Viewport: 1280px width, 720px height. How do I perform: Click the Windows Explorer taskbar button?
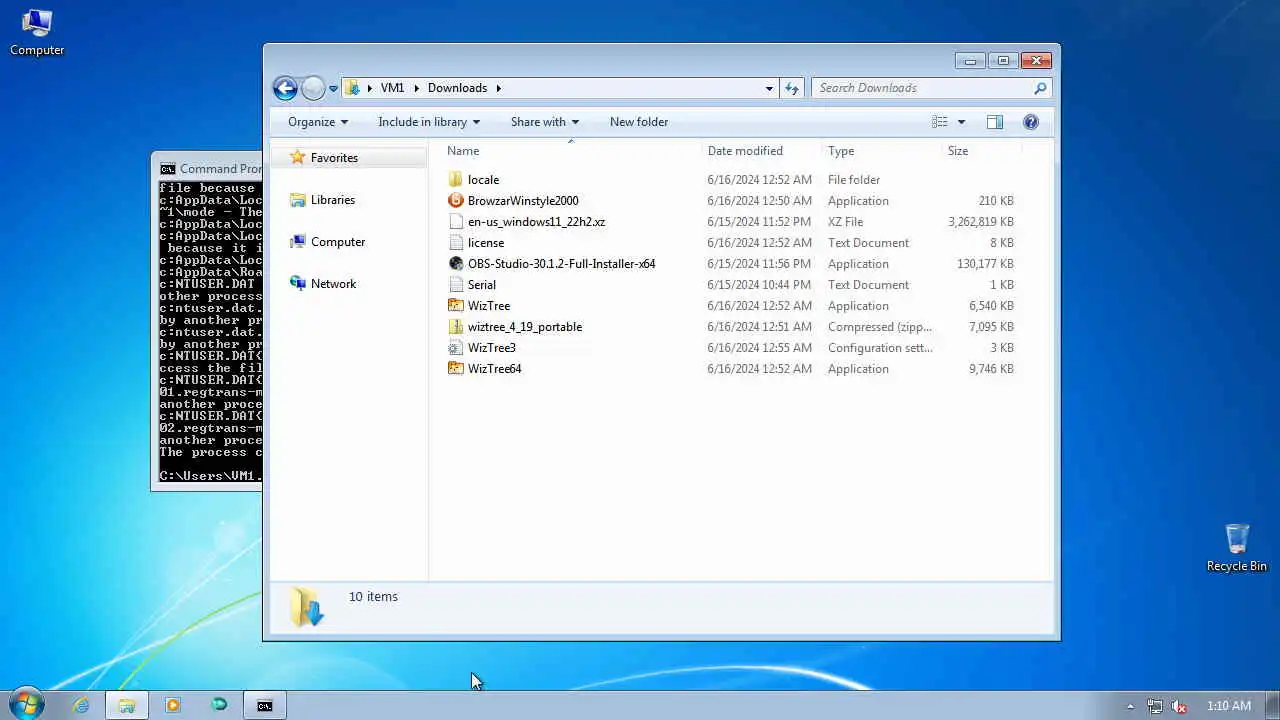coord(127,705)
